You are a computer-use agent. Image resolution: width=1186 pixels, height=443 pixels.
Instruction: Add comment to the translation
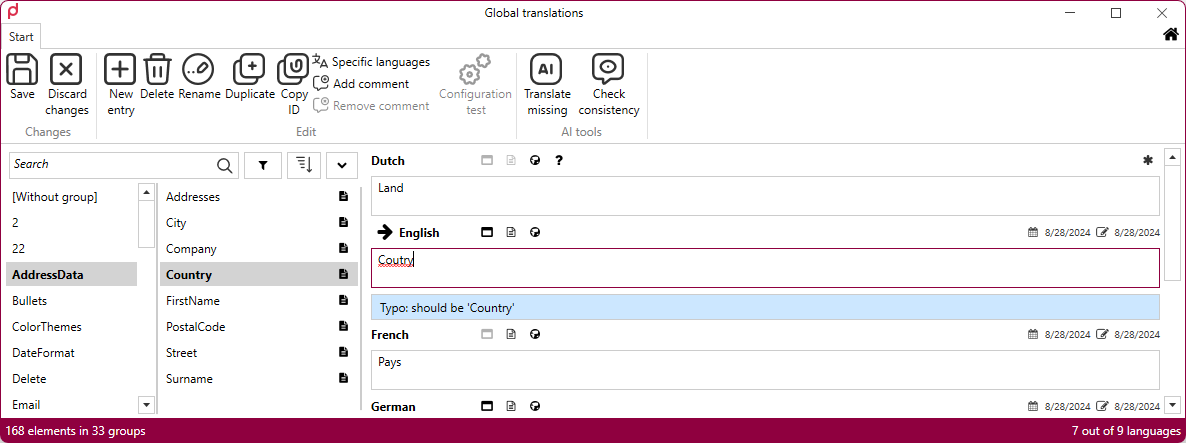[x=361, y=84]
